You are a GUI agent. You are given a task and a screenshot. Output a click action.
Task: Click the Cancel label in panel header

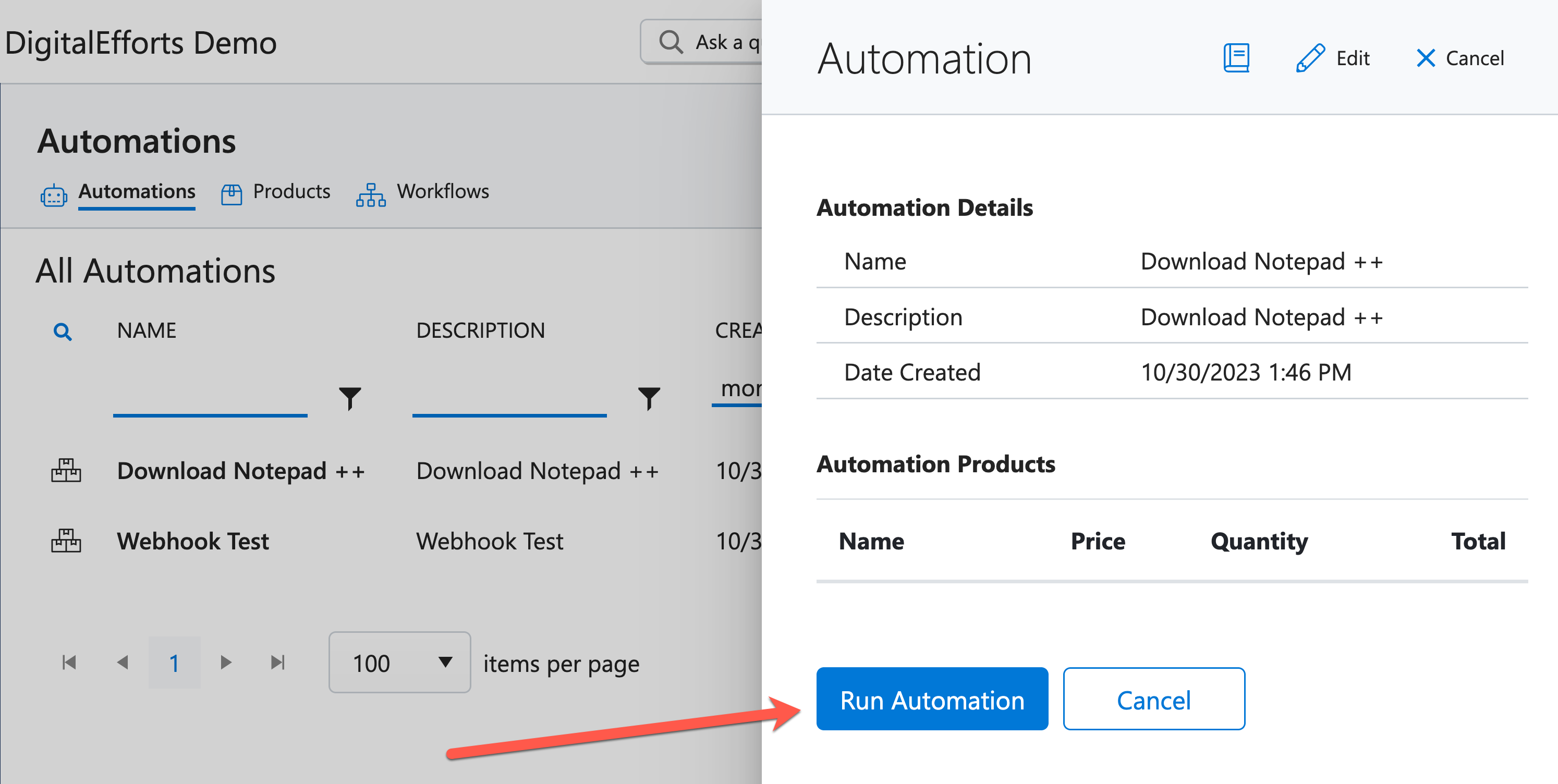1475,58
